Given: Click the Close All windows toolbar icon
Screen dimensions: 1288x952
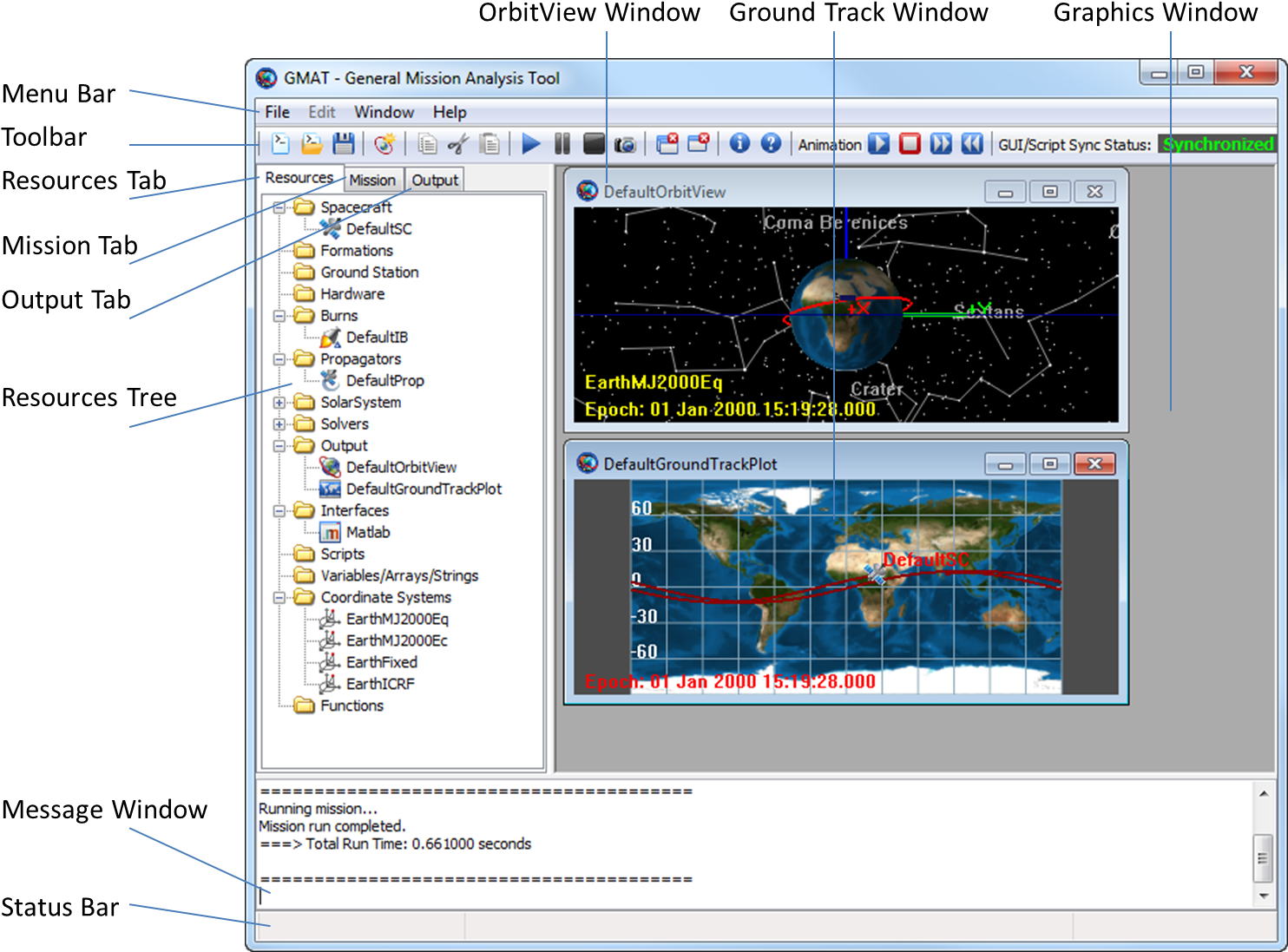Looking at the screenshot, I should pos(667,144).
